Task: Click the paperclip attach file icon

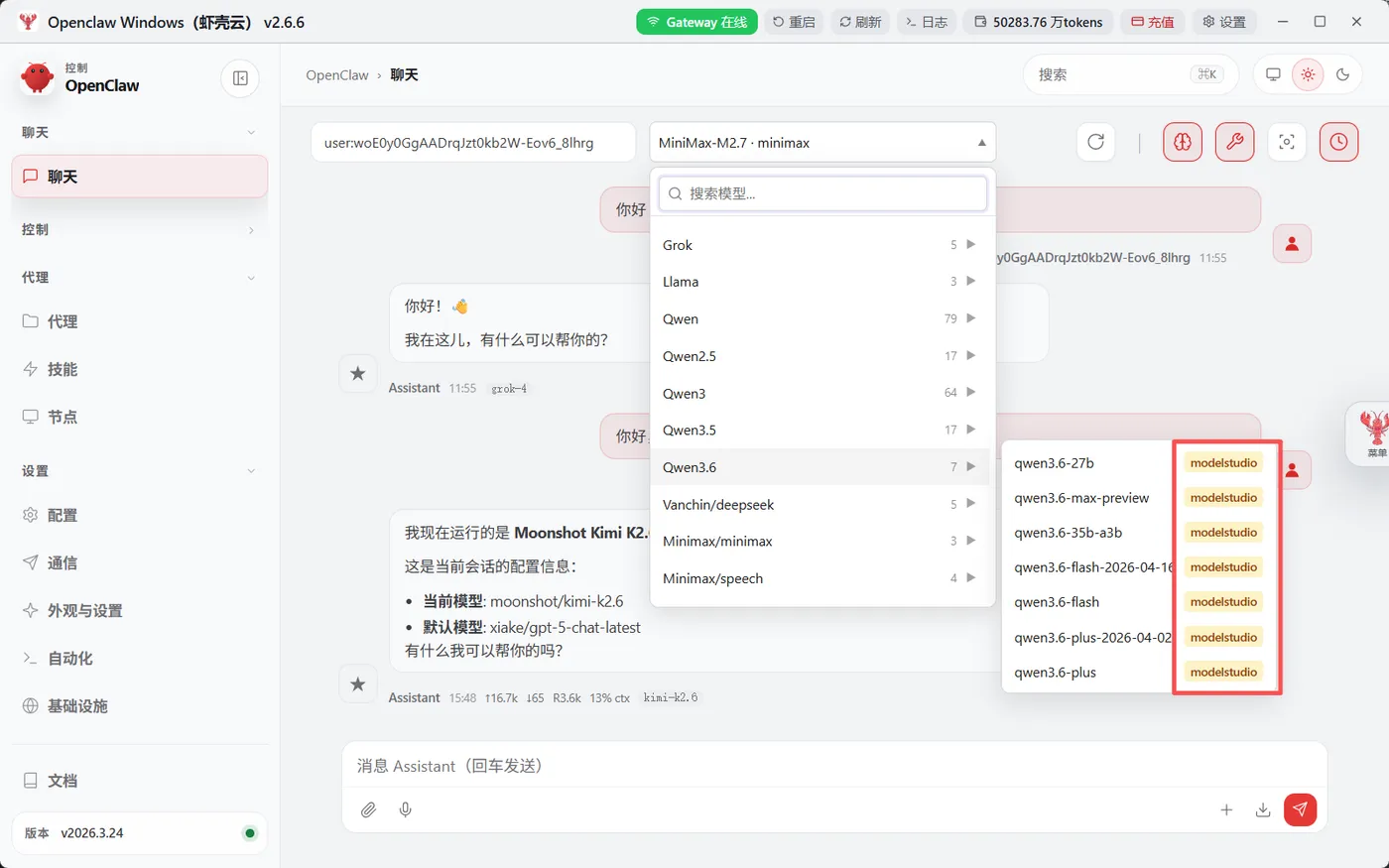Action: point(368,809)
